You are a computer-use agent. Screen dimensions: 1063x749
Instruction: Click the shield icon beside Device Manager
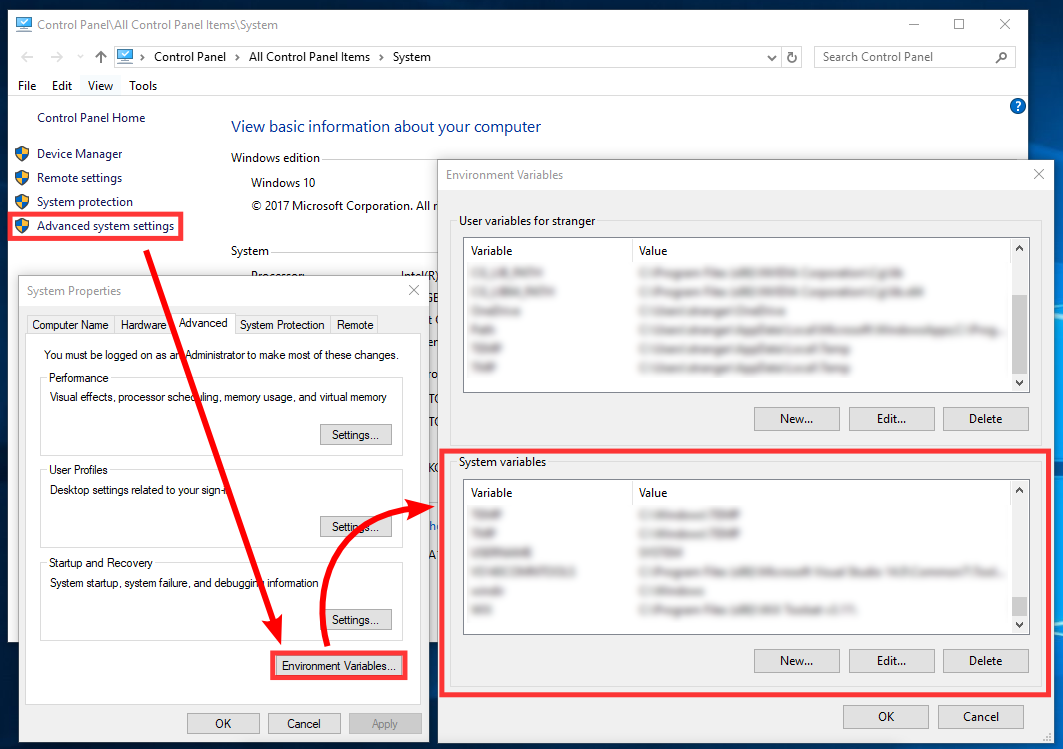tap(22, 154)
